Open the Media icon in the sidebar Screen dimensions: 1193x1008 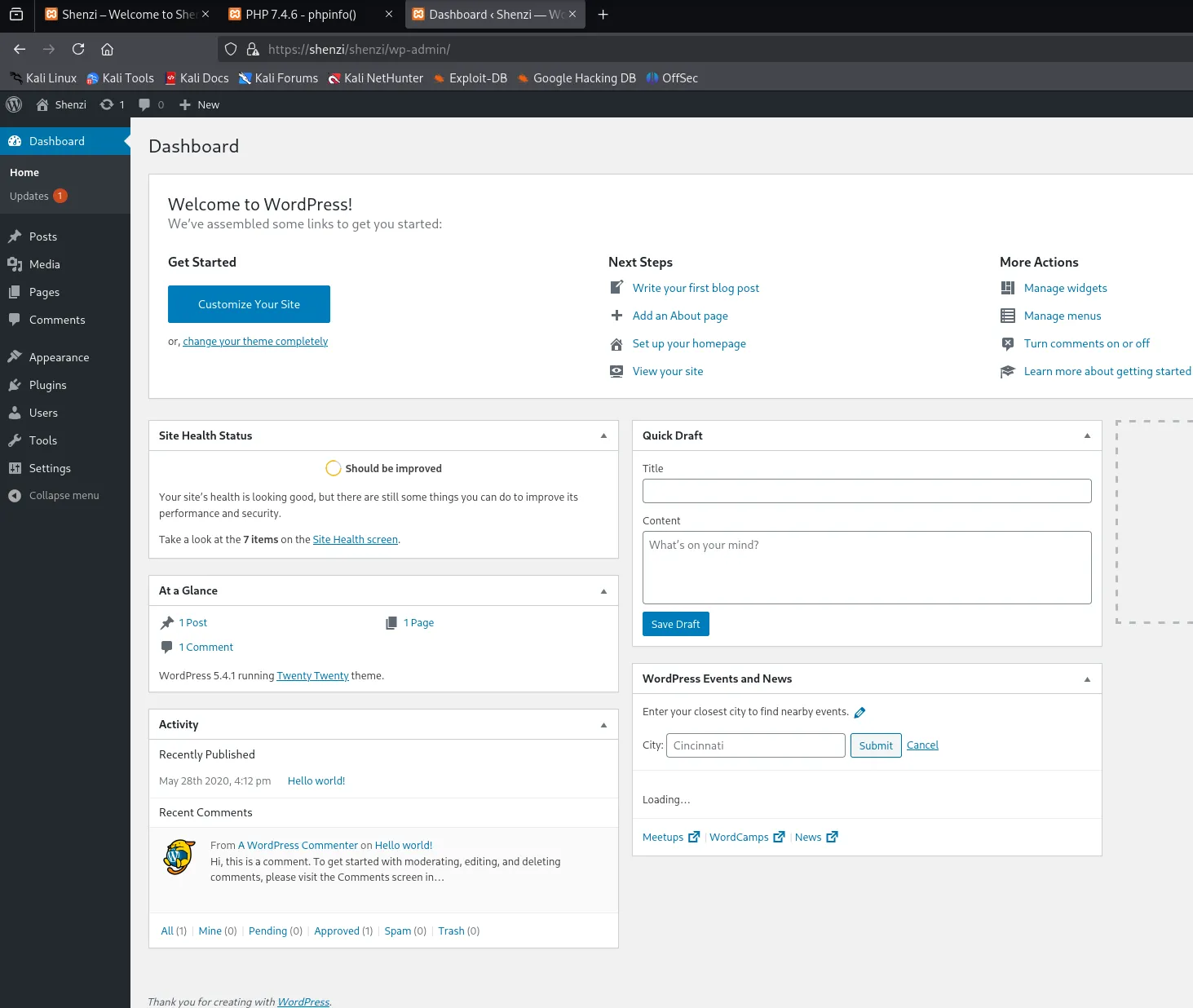pyautogui.click(x=15, y=264)
